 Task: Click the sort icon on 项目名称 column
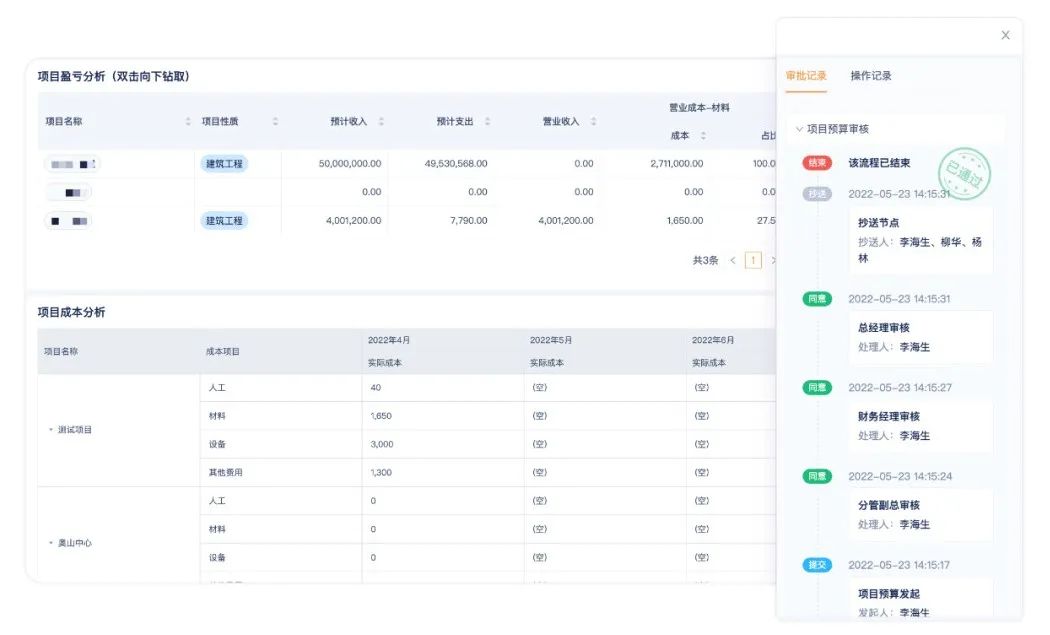pyautogui.click(x=188, y=121)
